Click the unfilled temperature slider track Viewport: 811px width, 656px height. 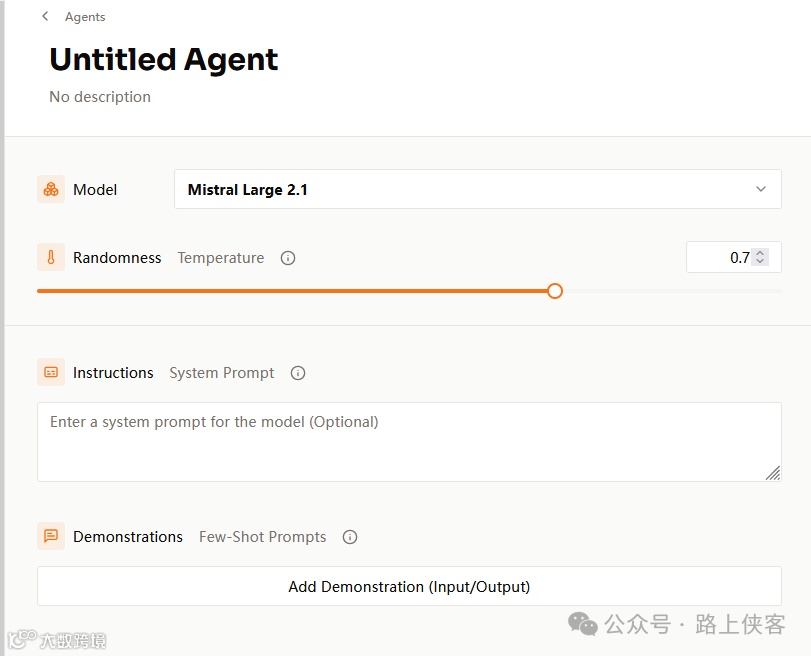pyautogui.click(x=670, y=291)
